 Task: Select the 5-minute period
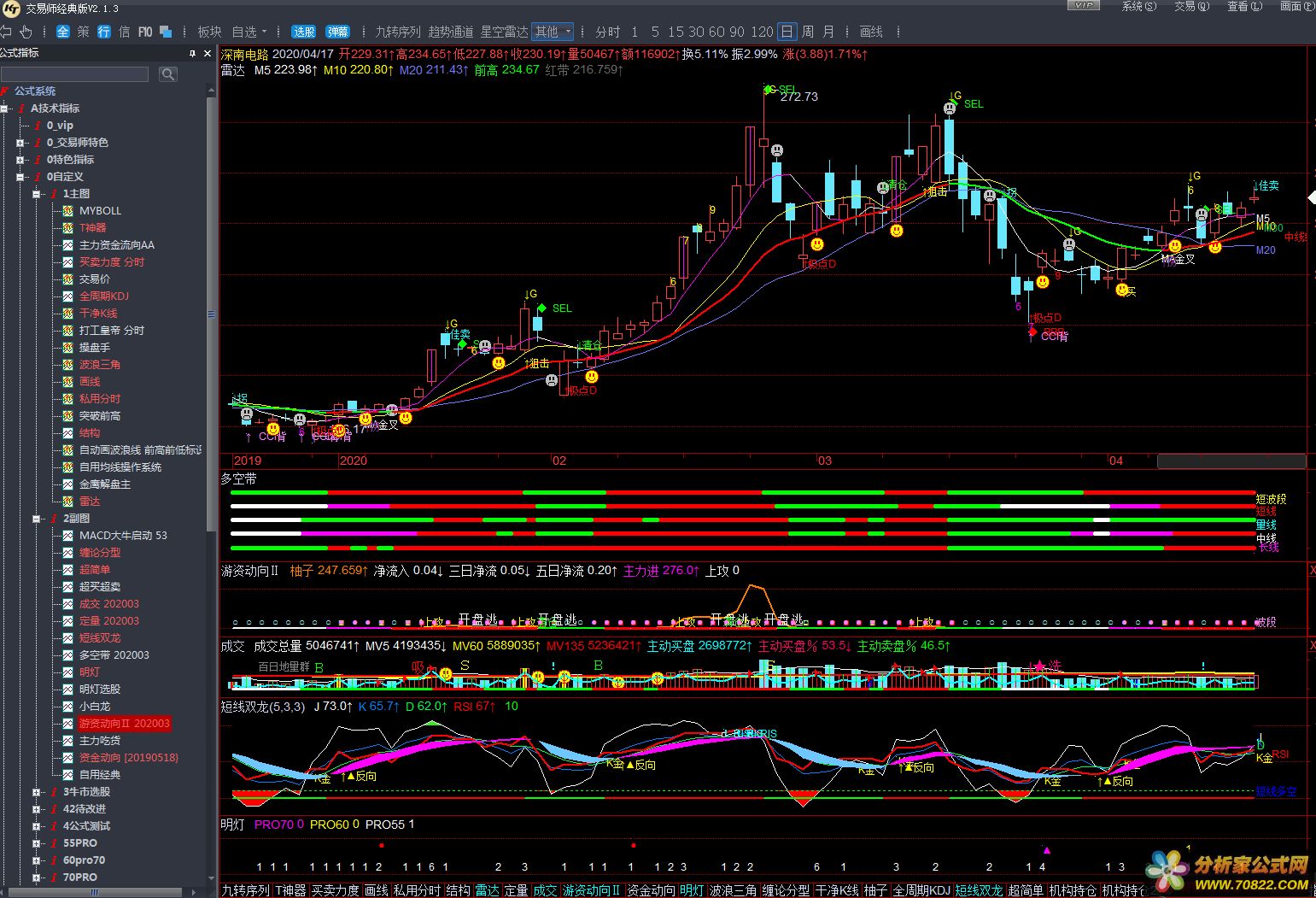(655, 32)
